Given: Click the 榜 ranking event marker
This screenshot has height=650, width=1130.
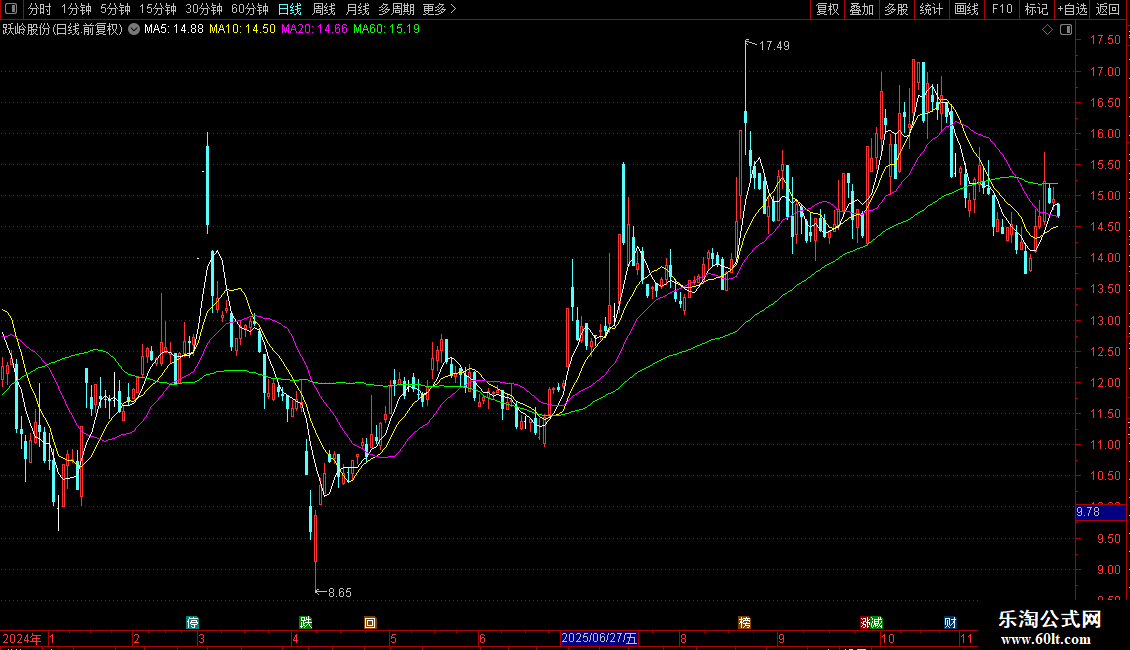Looking at the screenshot, I should [744, 623].
